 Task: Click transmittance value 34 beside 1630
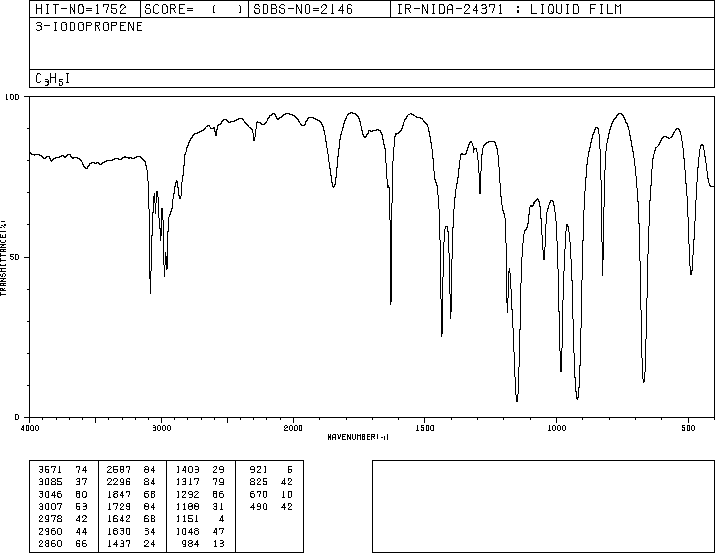point(150,531)
